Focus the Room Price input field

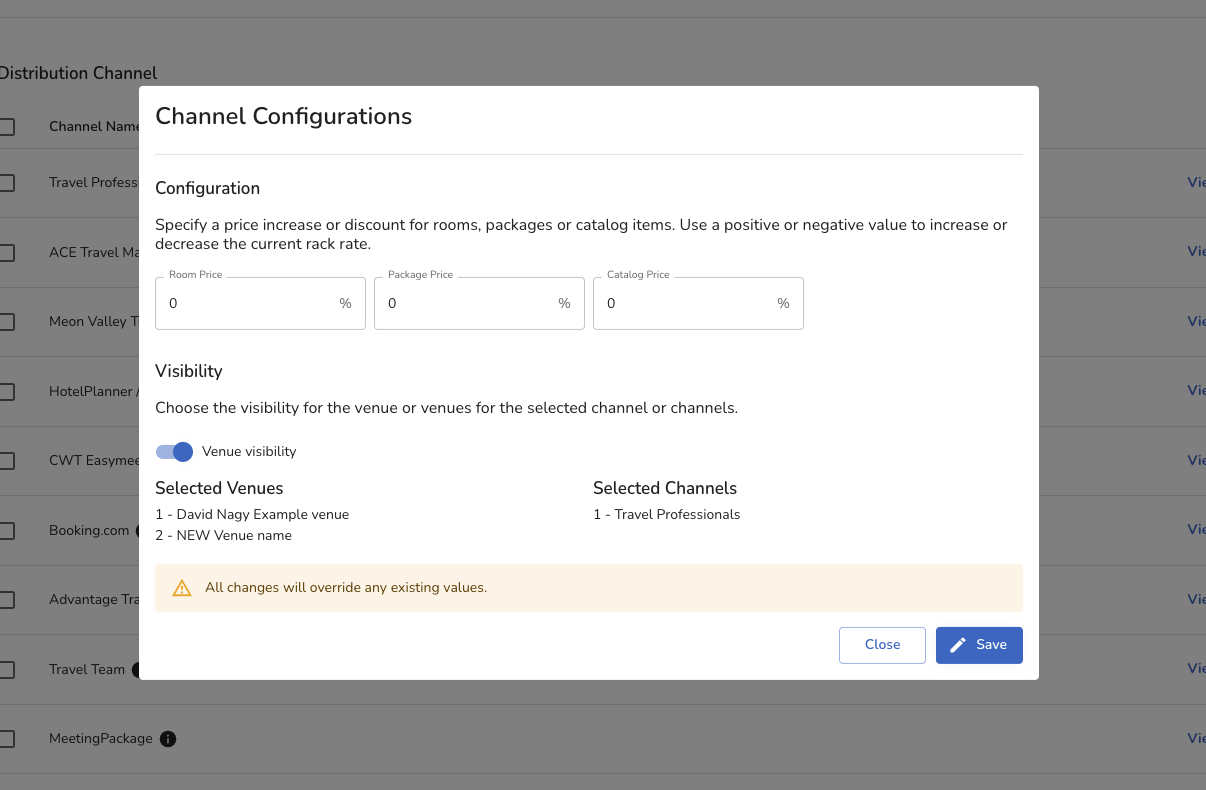(250, 303)
